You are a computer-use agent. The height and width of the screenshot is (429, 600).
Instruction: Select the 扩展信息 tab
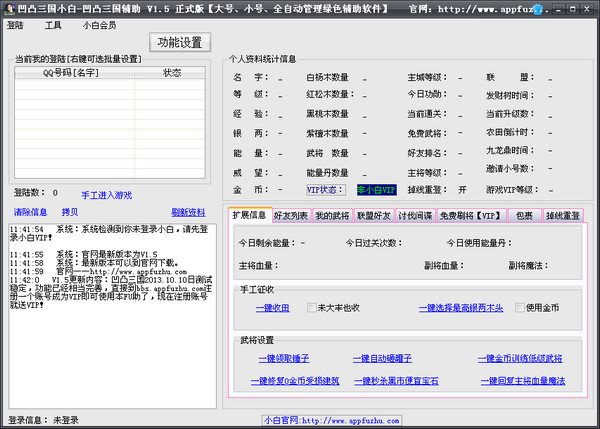coord(250,215)
